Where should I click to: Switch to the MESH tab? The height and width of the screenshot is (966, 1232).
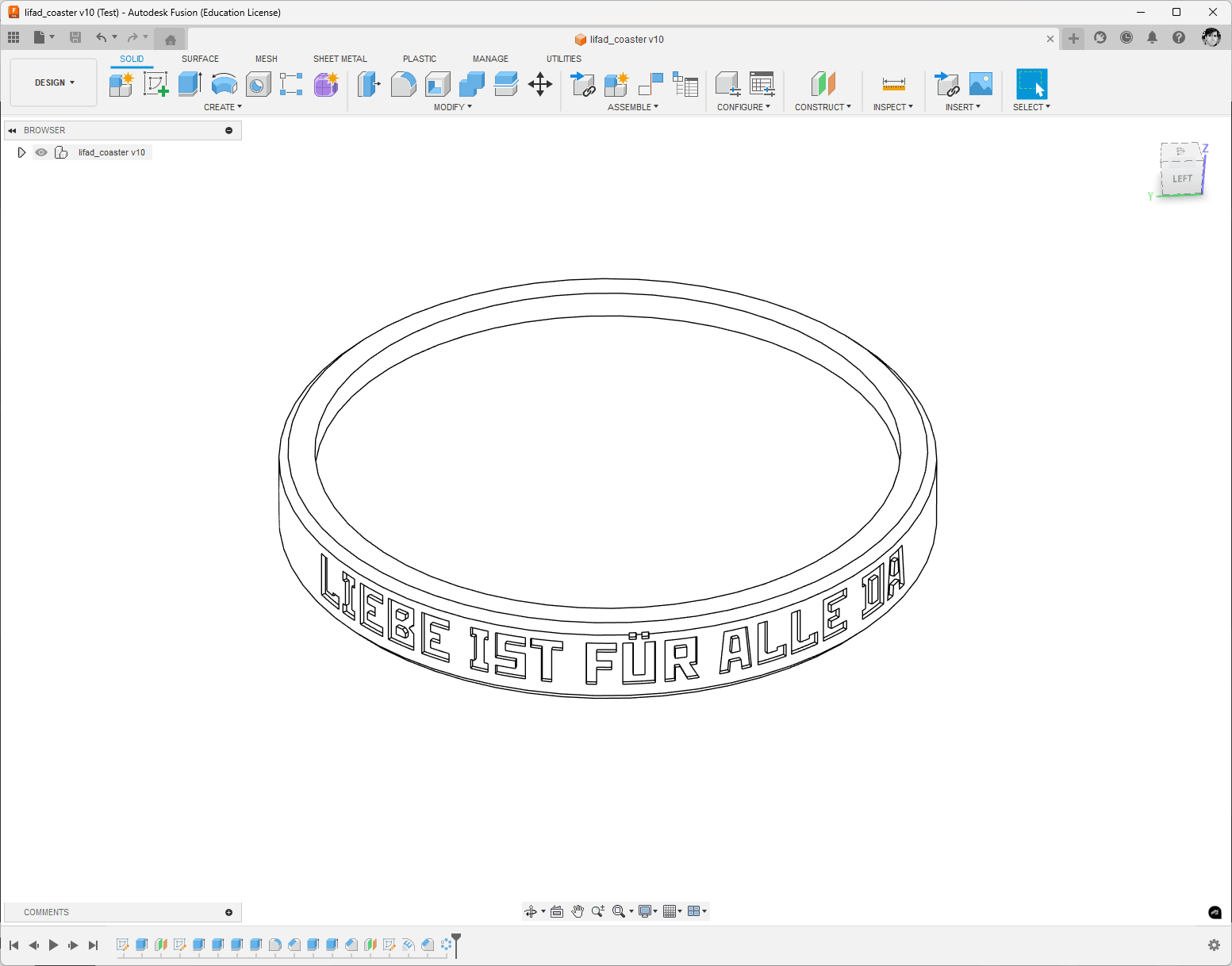coord(267,59)
